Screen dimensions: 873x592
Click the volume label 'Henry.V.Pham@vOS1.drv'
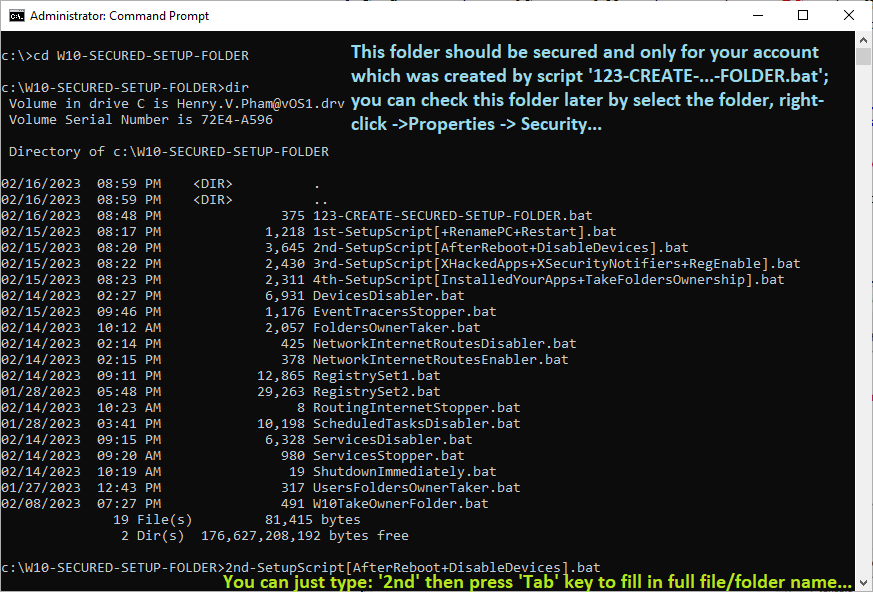[261, 104]
